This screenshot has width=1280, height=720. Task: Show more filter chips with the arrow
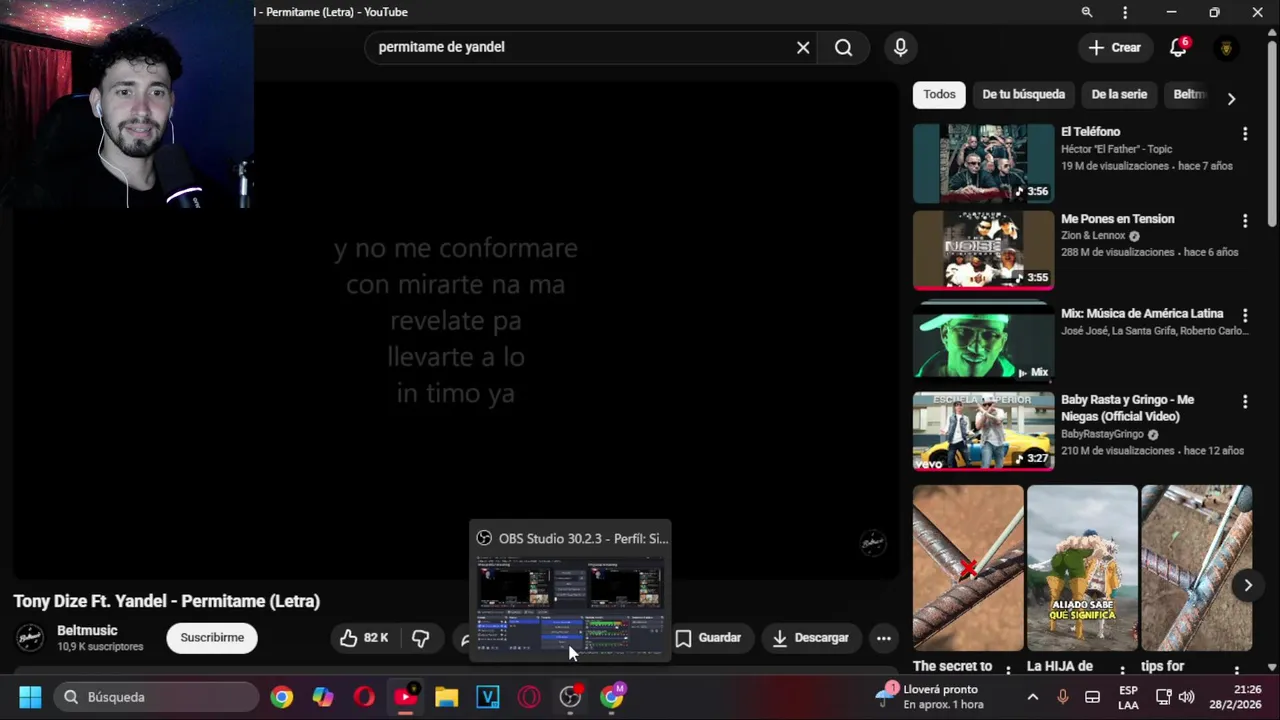pyautogui.click(x=1231, y=98)
